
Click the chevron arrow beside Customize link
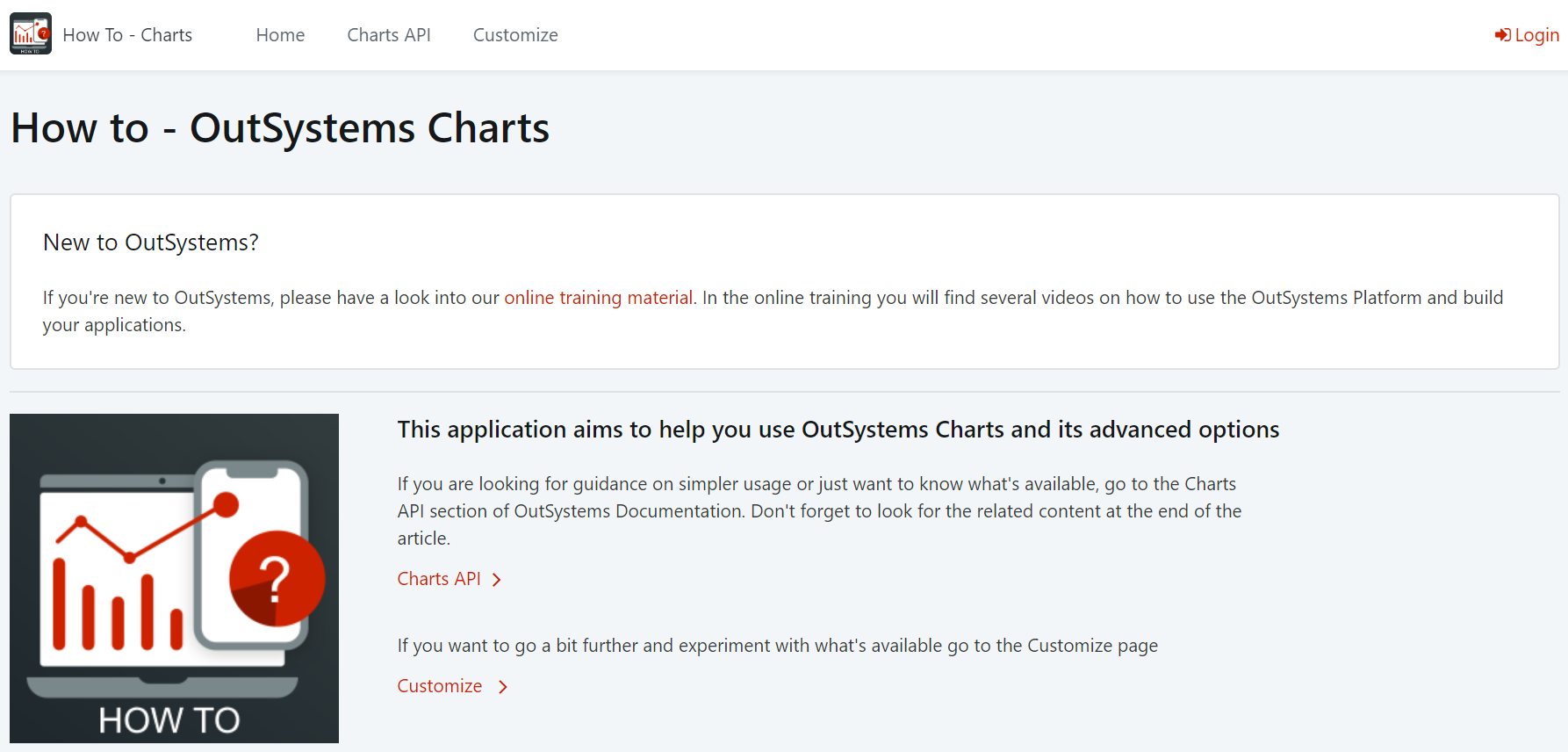[502, 687]
